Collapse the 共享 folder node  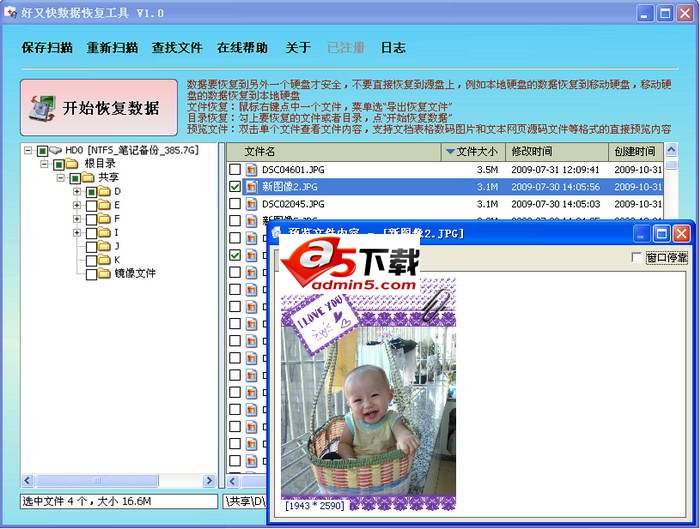point(61,178)
